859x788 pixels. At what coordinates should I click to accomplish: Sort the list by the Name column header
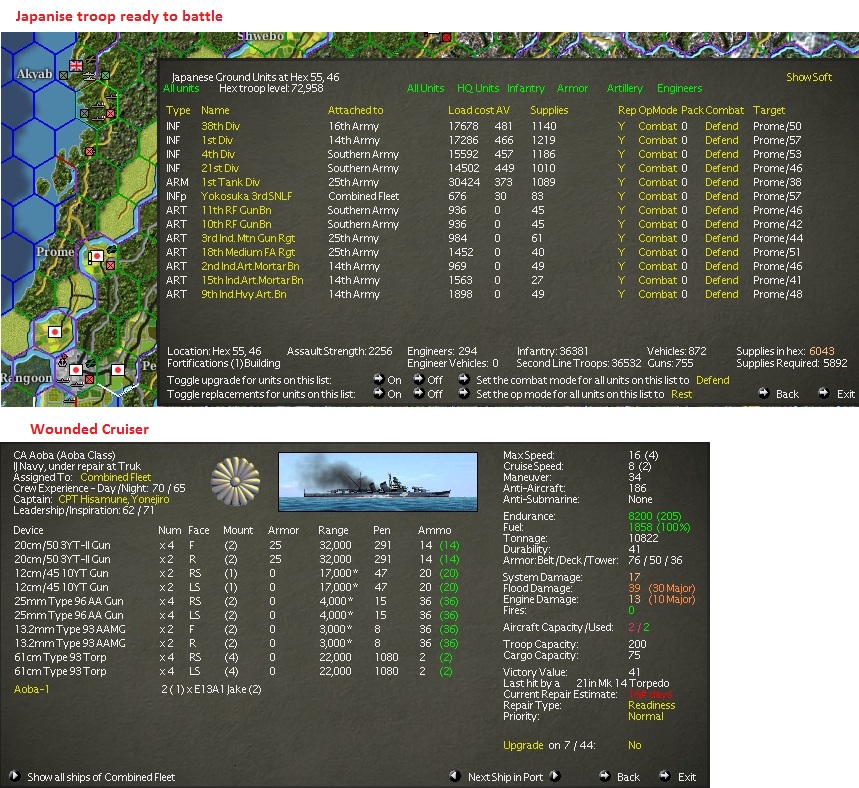point(215,110)
